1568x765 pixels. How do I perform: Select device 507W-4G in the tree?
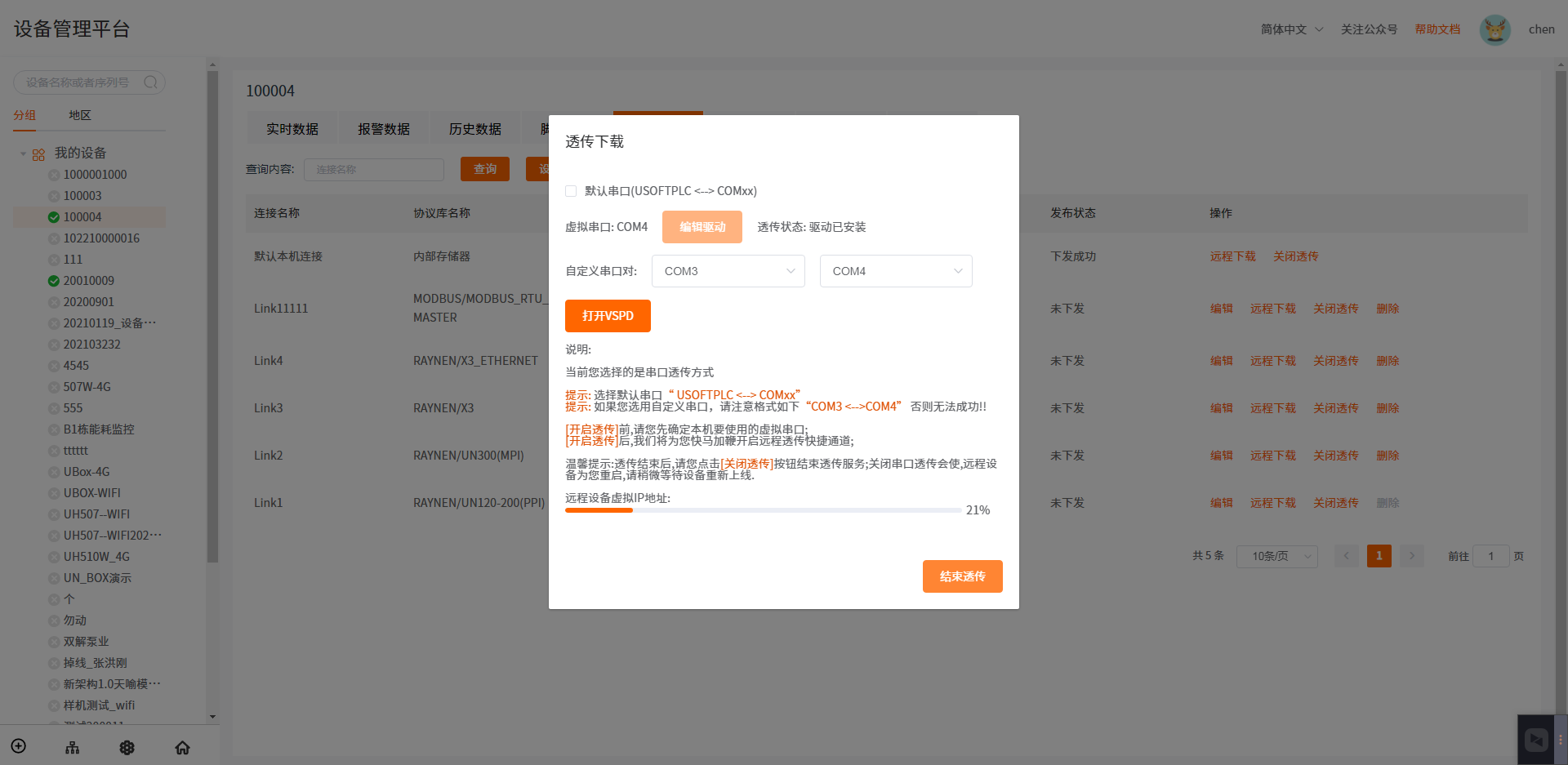(x=87, y=387)
